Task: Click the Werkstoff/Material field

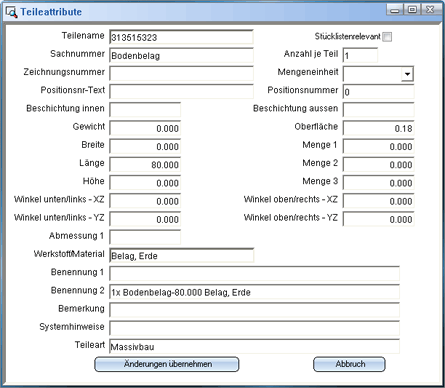Action: click(x=182, y=255)
